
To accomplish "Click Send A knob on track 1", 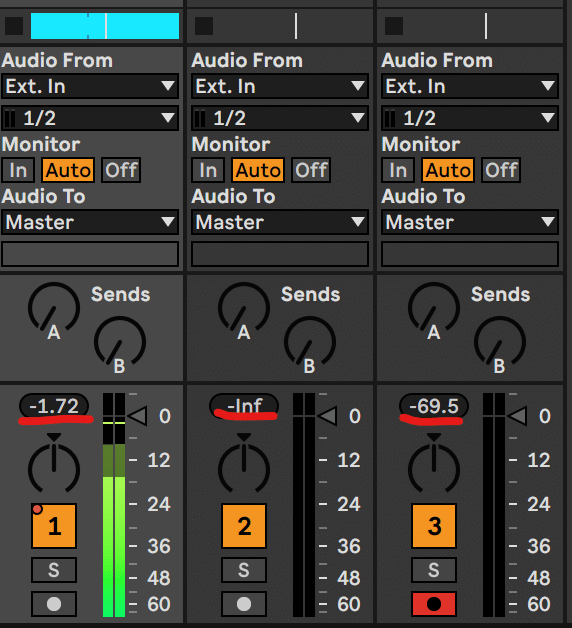I will [x=54, y=308].
